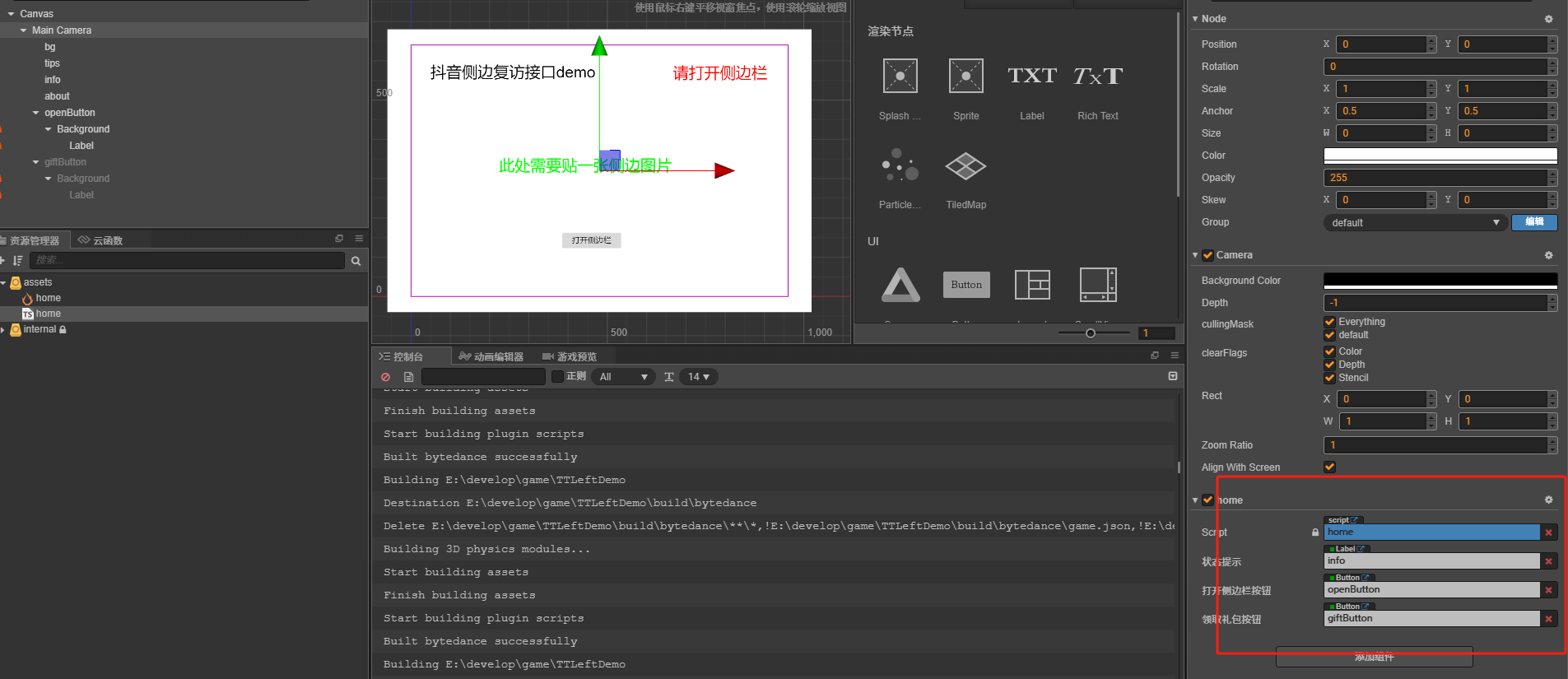The image size is (1568, 679).
Task: Collapse the Camera component section
Action: pyautogui.click(x=1195, y=255)
